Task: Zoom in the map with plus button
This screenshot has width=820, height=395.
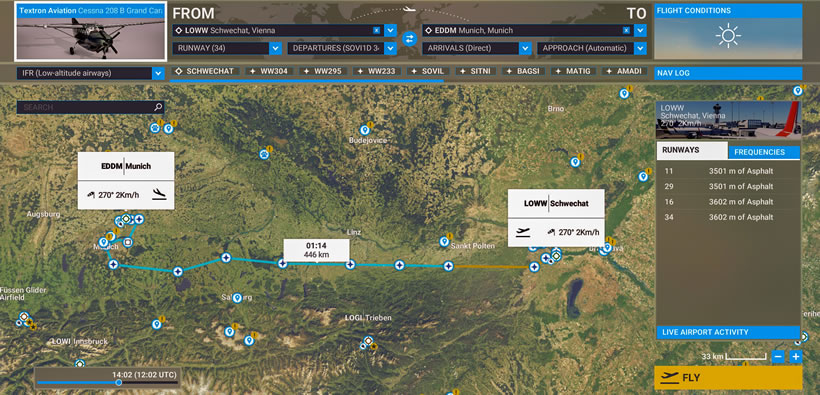Action: 795,357
